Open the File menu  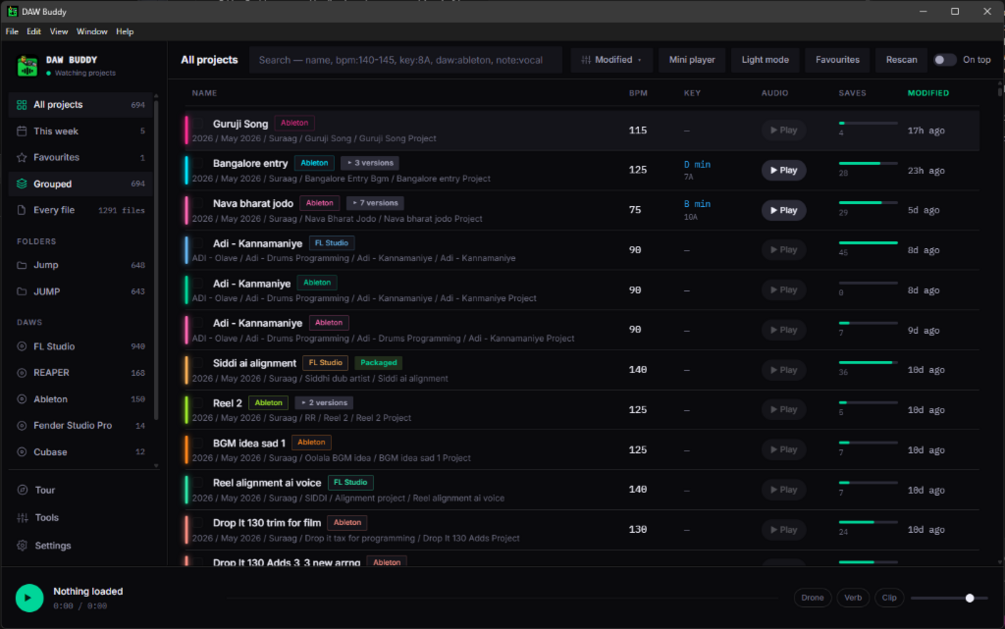[12, 31]
